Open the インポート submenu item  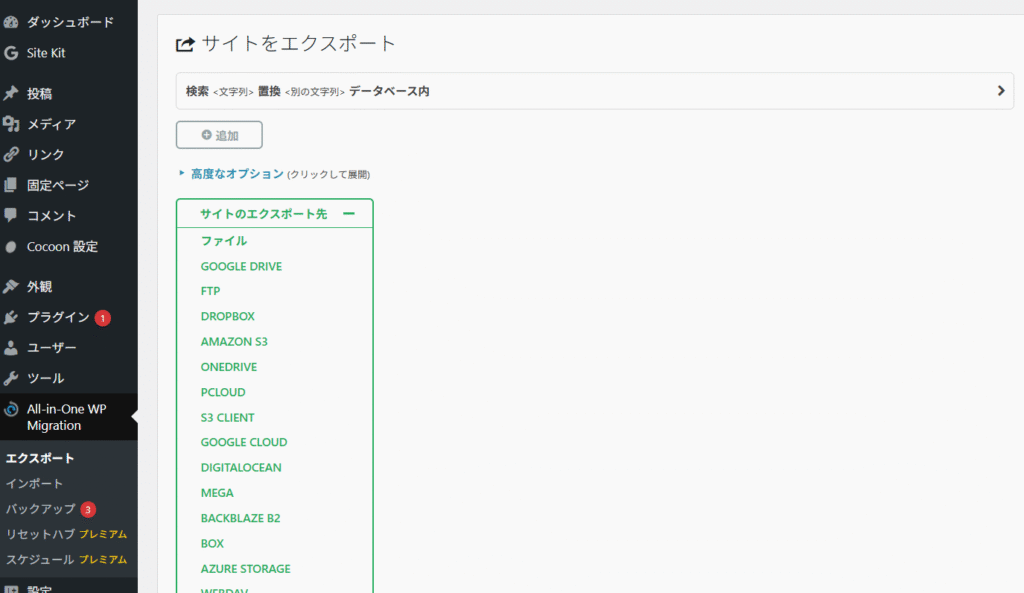[33, 483]
